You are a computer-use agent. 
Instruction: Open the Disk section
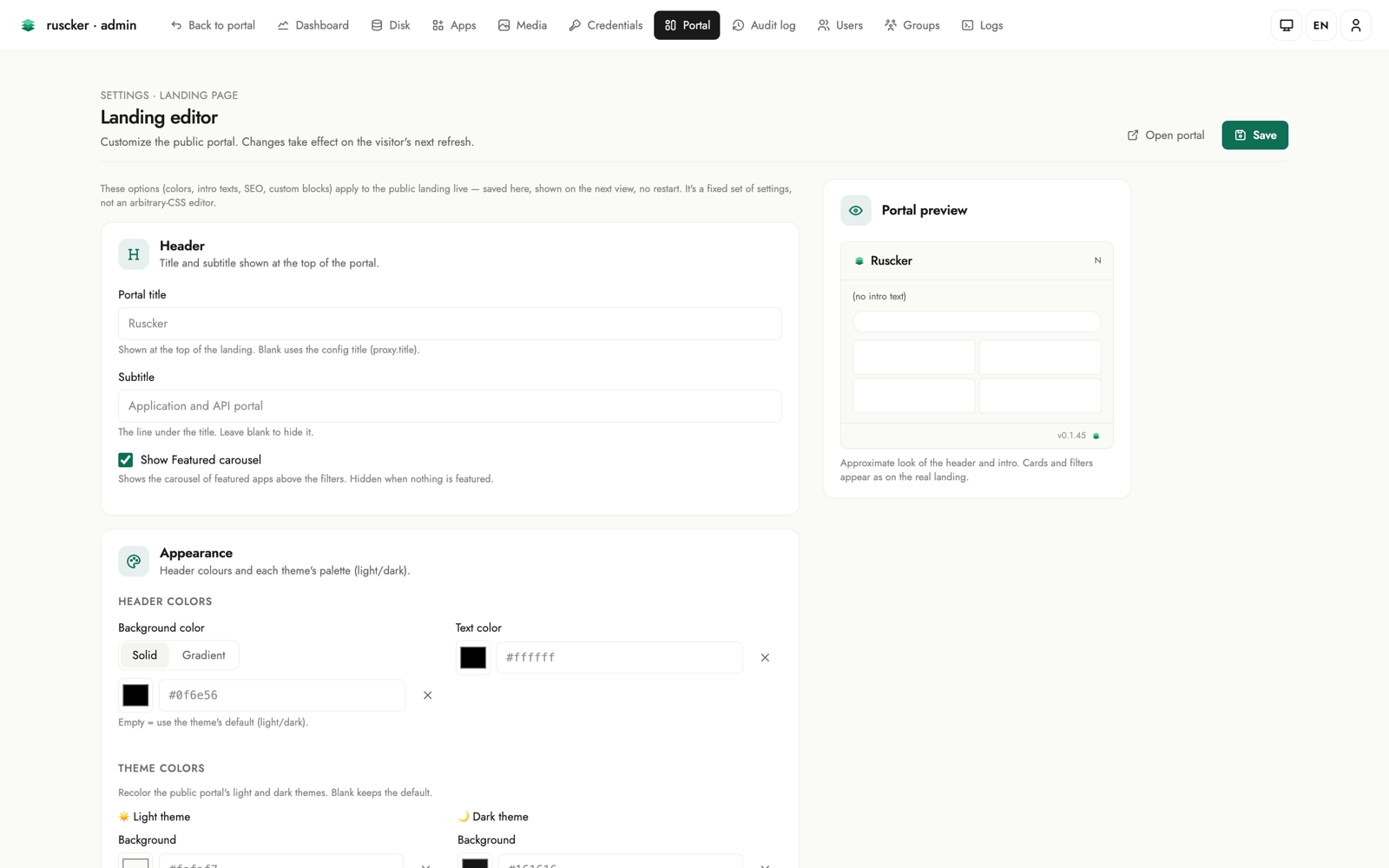pos(391,25)
